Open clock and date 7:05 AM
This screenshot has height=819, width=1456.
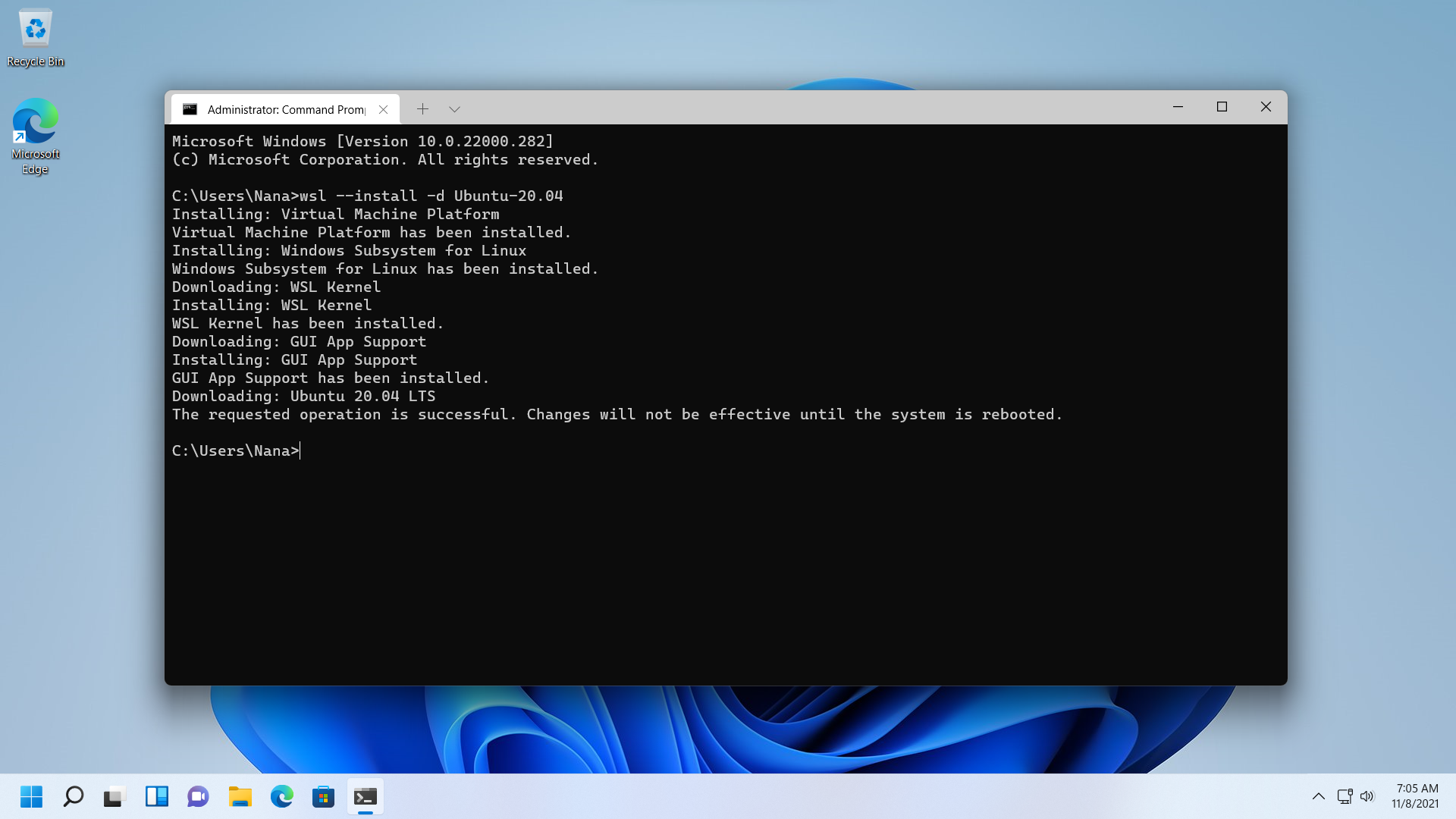tap(1415, 796)
